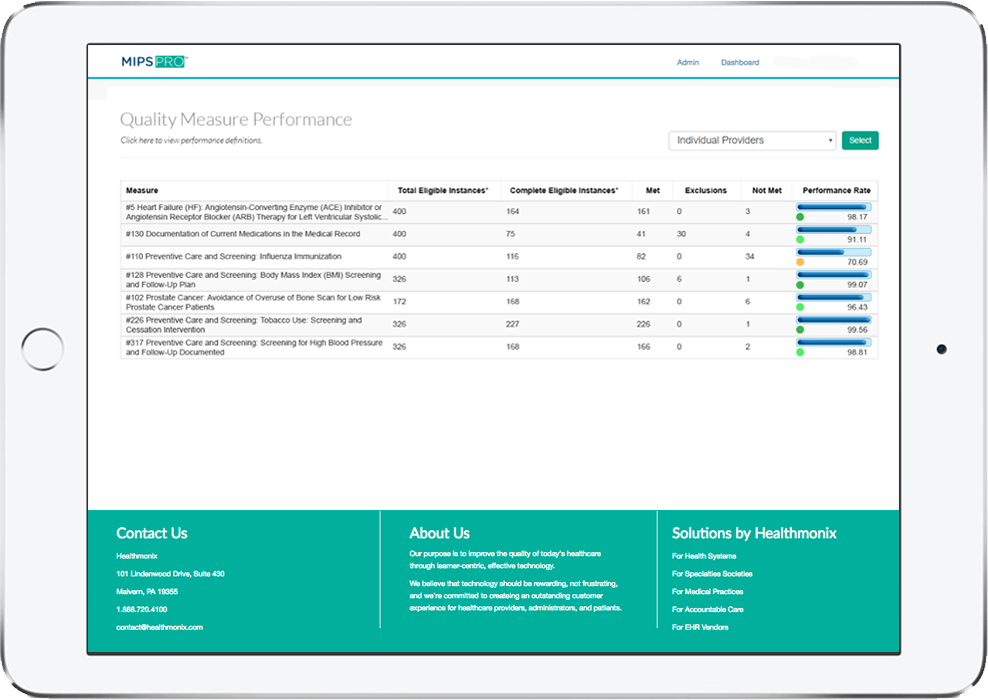The image size is (988, 700).
Task: Click green status dot for High Blood Pressure measure
Action: (800, 352)
